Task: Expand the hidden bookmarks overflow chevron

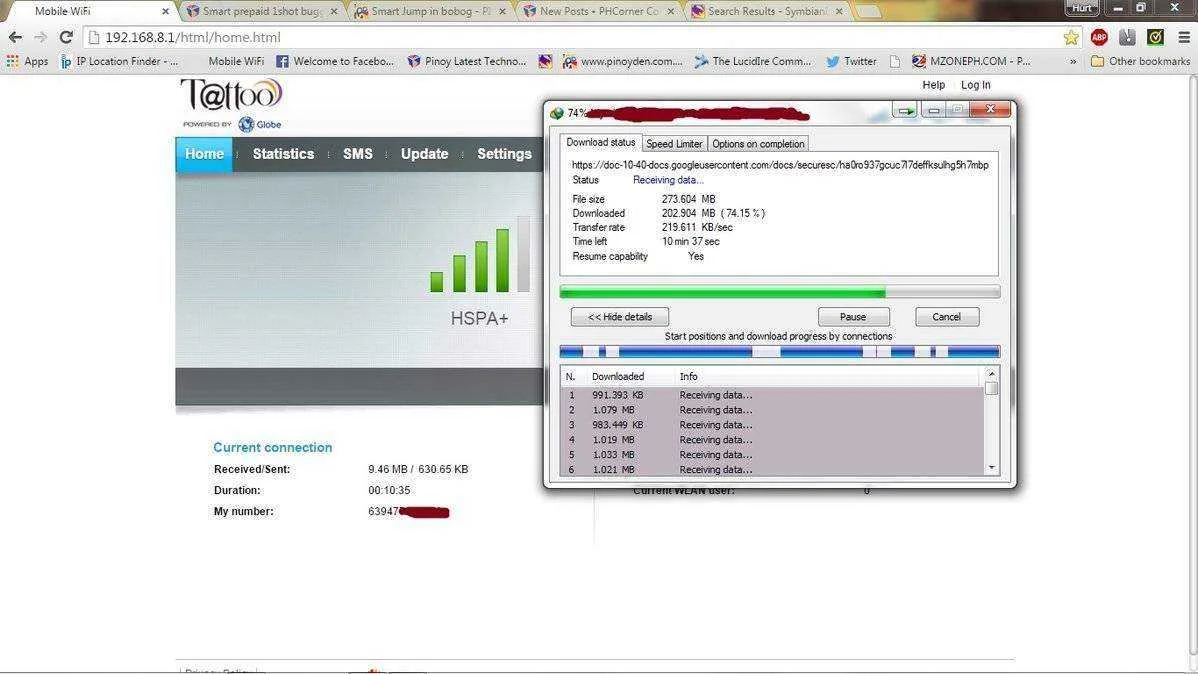Action: [1073, 61]
